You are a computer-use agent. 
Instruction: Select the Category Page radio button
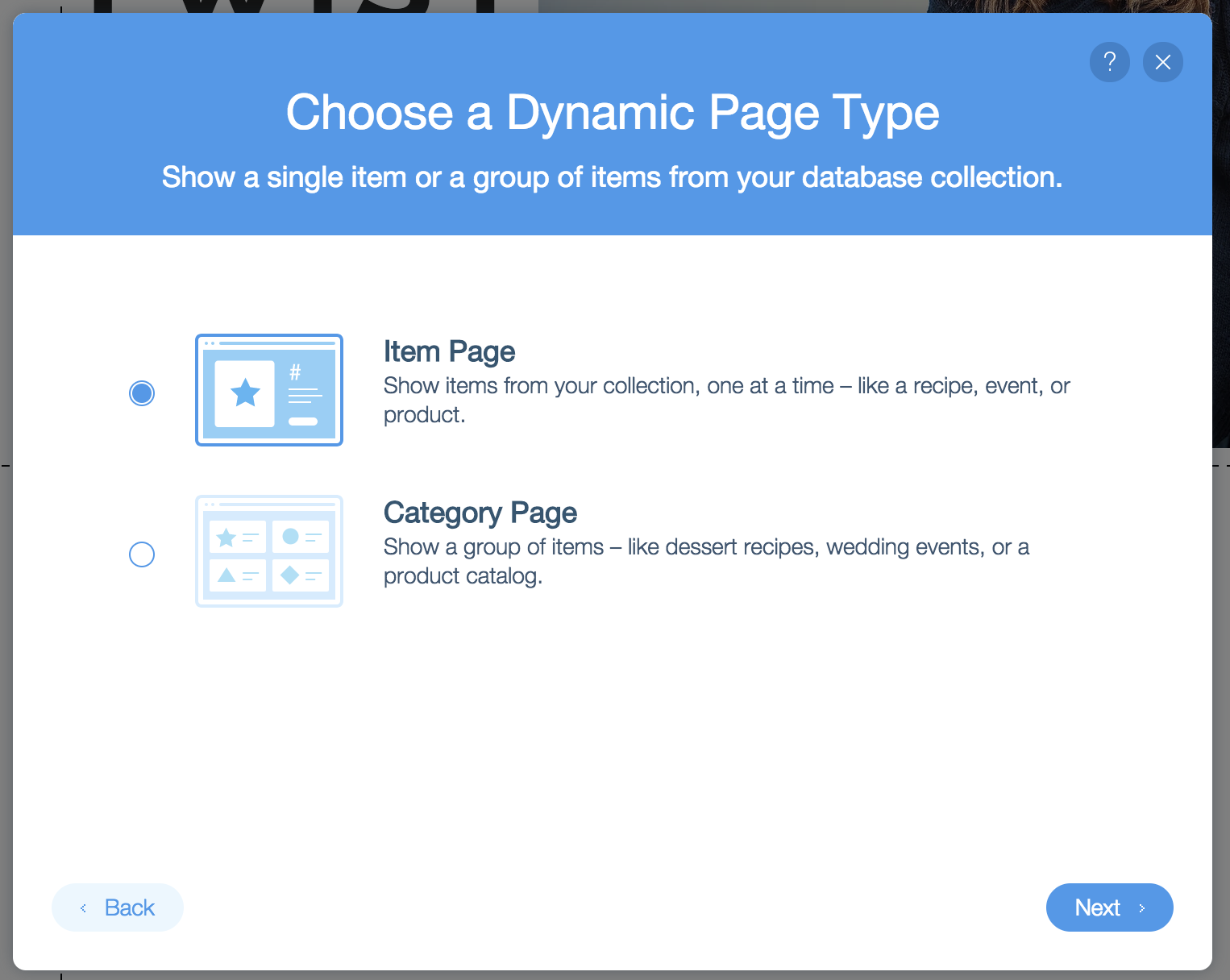(142, 554)
